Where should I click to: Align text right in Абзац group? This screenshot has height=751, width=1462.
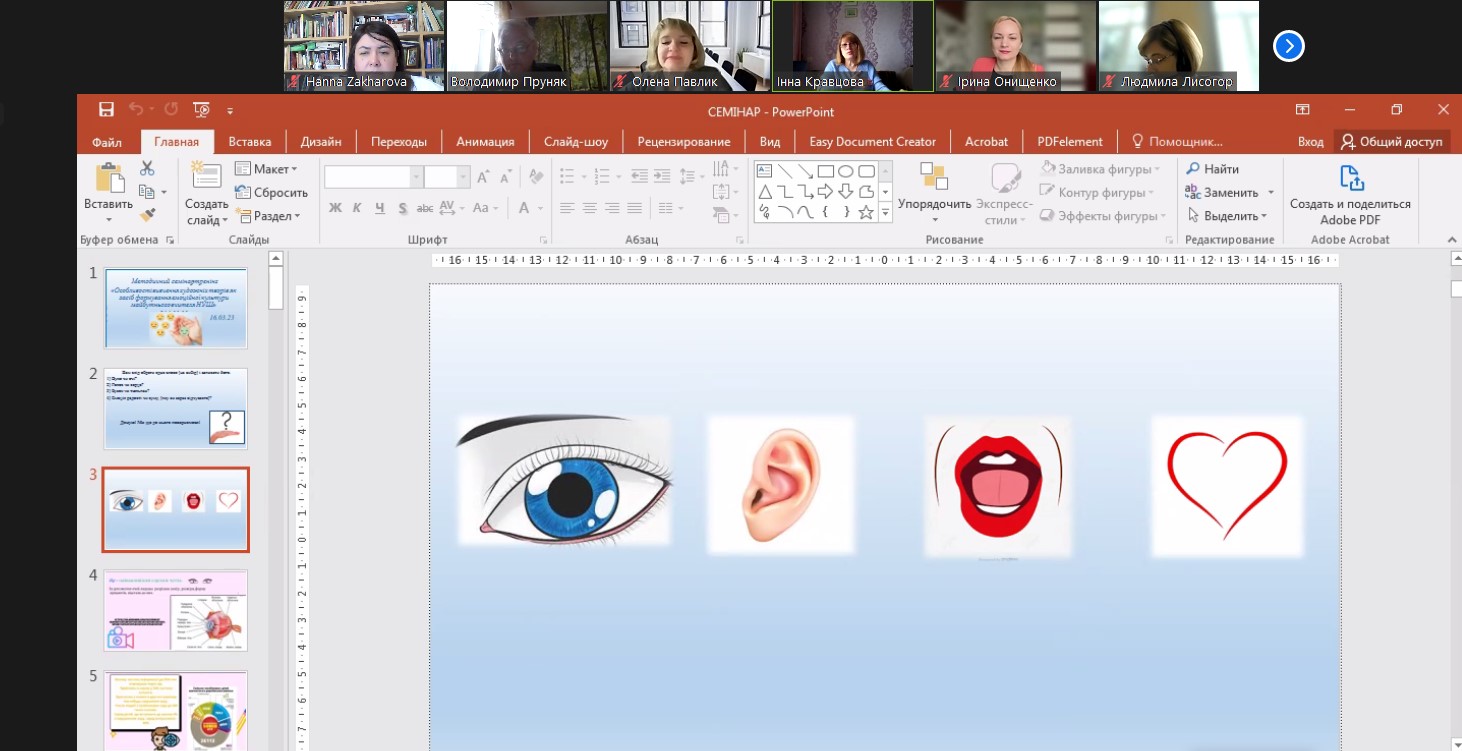[612, 208]
